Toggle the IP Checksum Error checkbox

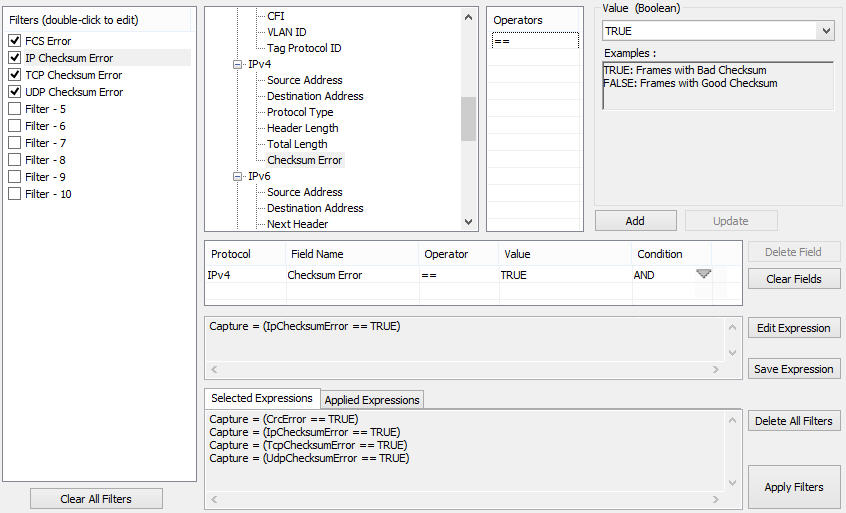[15, 58]
